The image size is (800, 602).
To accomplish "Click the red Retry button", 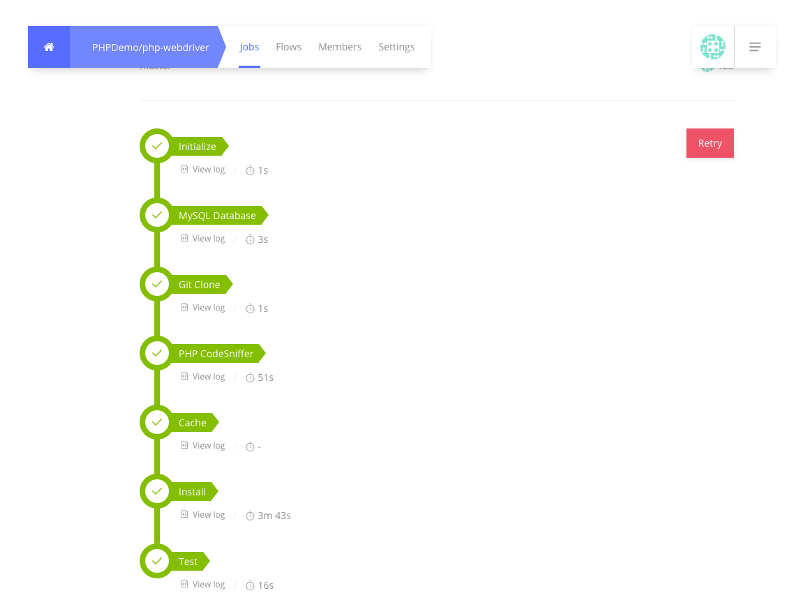I will (710, 143).
